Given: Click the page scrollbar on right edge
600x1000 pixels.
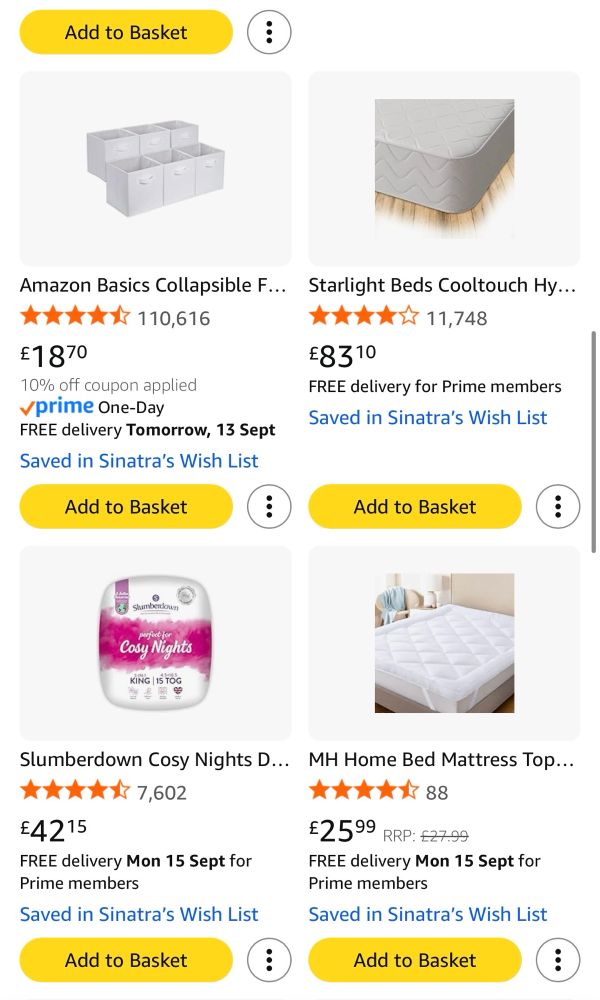Looking at the screenshot, I should click(594, 440).
